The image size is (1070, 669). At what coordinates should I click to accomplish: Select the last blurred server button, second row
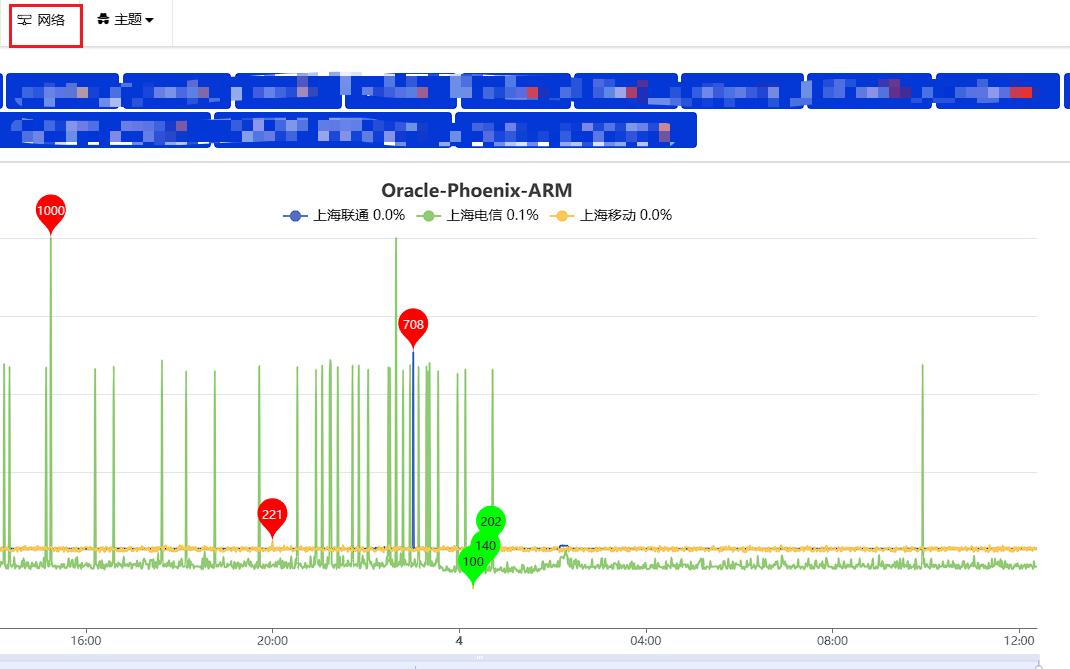click(x=575, y=130)
